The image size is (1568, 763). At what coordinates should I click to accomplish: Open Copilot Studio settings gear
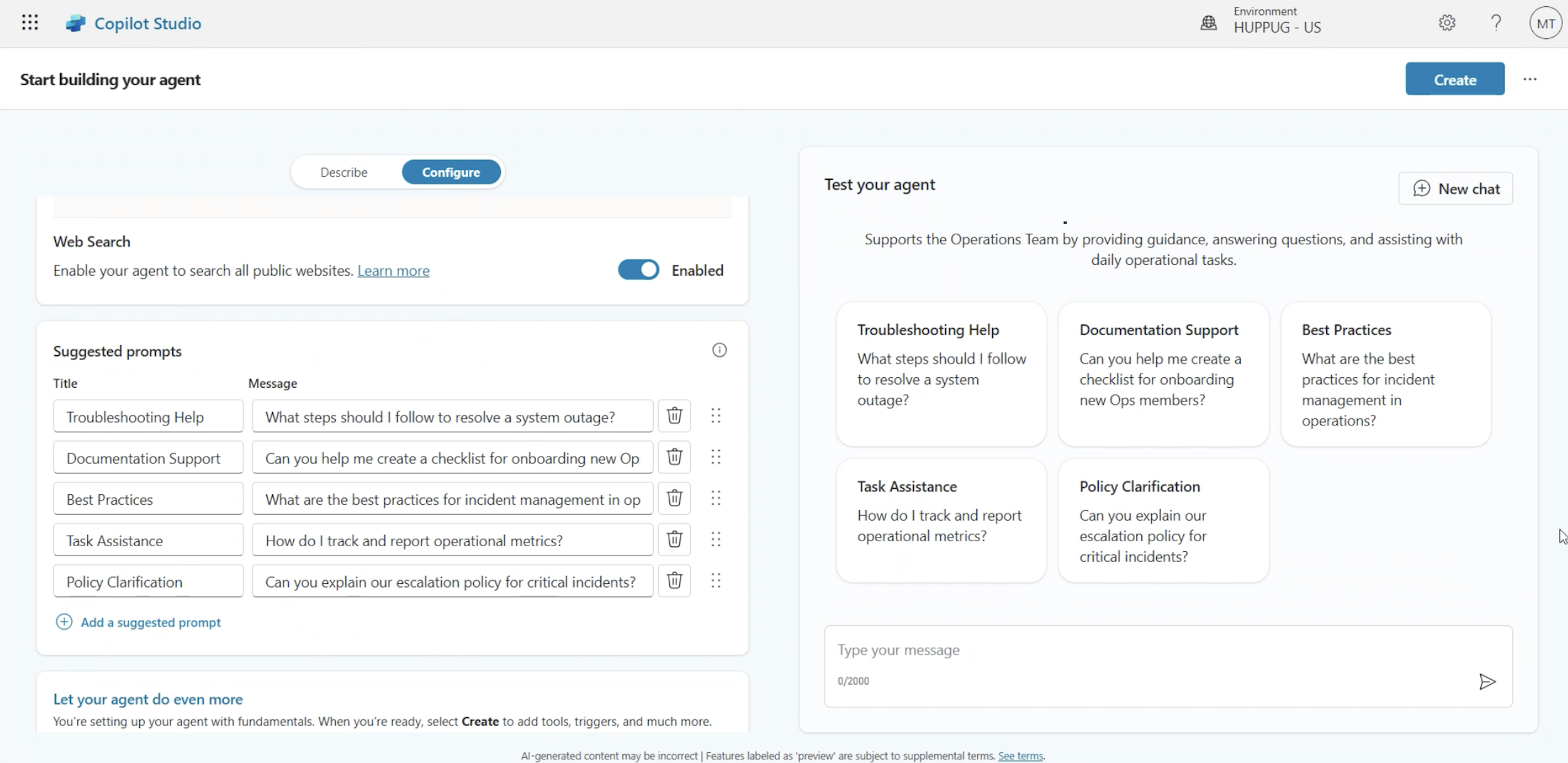tap(1447, 23)
